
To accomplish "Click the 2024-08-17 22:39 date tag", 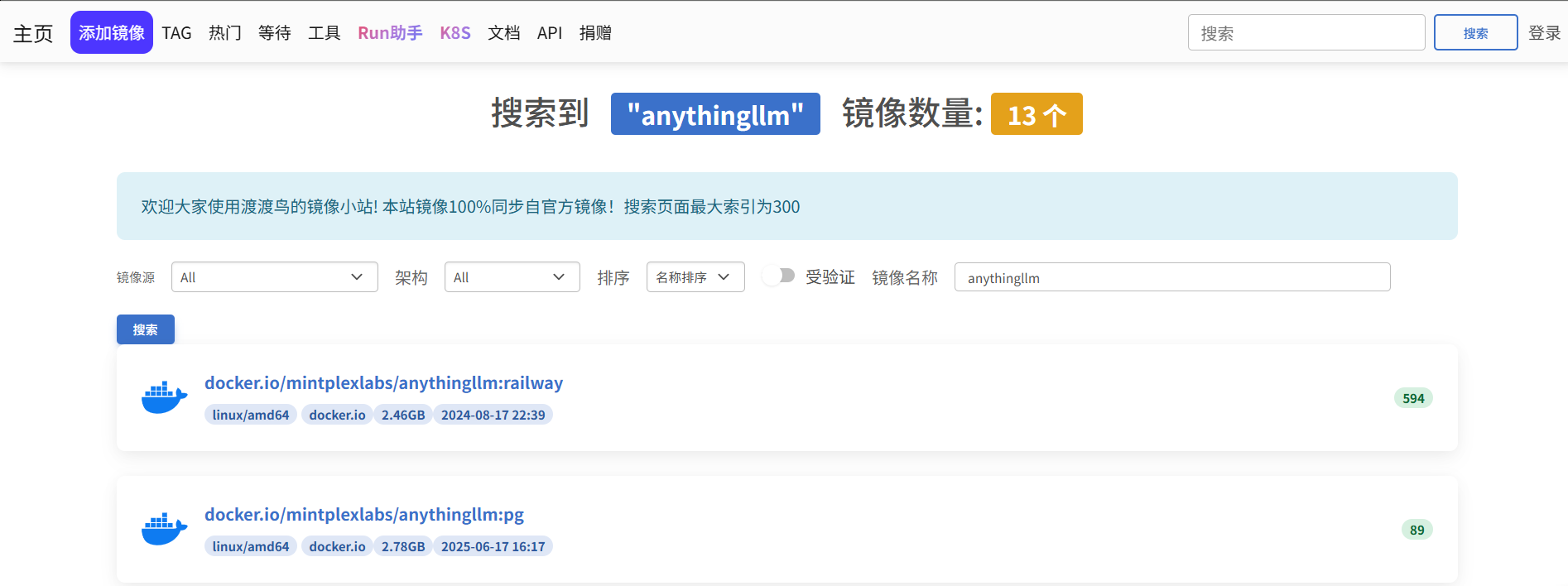I will tap(493, 415).
